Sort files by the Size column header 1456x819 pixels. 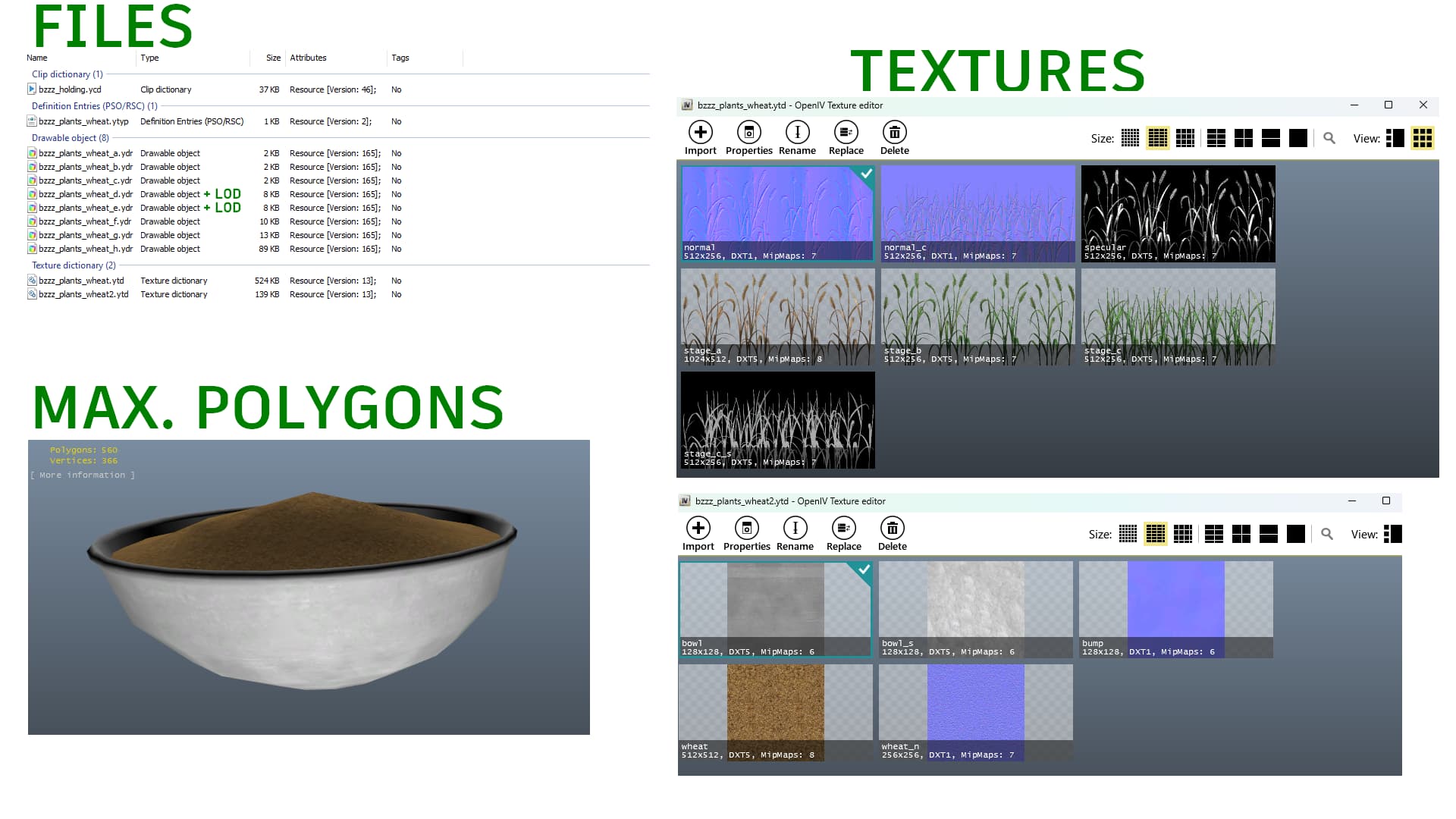pos(273,58)
